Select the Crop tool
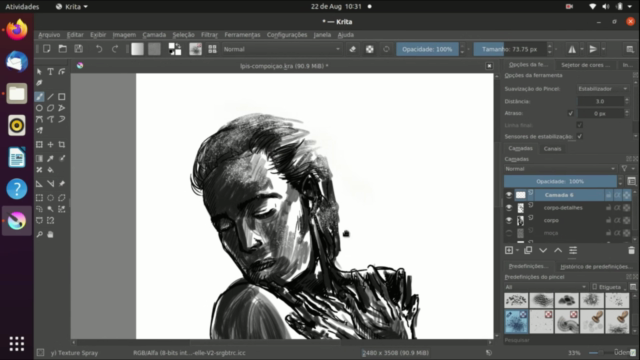Image resolution: width=640 pixels, height=360 pixels. coord(62,144)
